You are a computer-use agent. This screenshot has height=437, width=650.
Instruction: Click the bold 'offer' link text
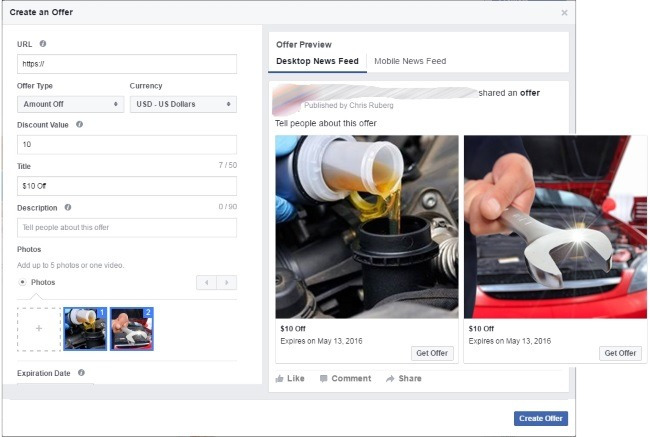coord(530,93)
